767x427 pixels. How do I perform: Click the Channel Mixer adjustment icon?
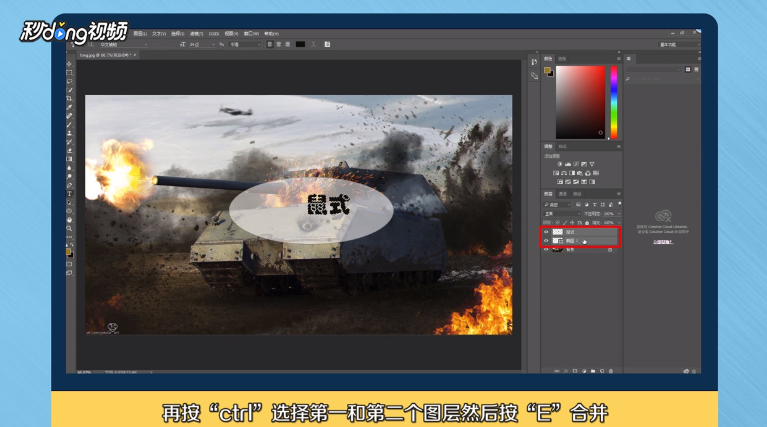[x=588, y=173]
